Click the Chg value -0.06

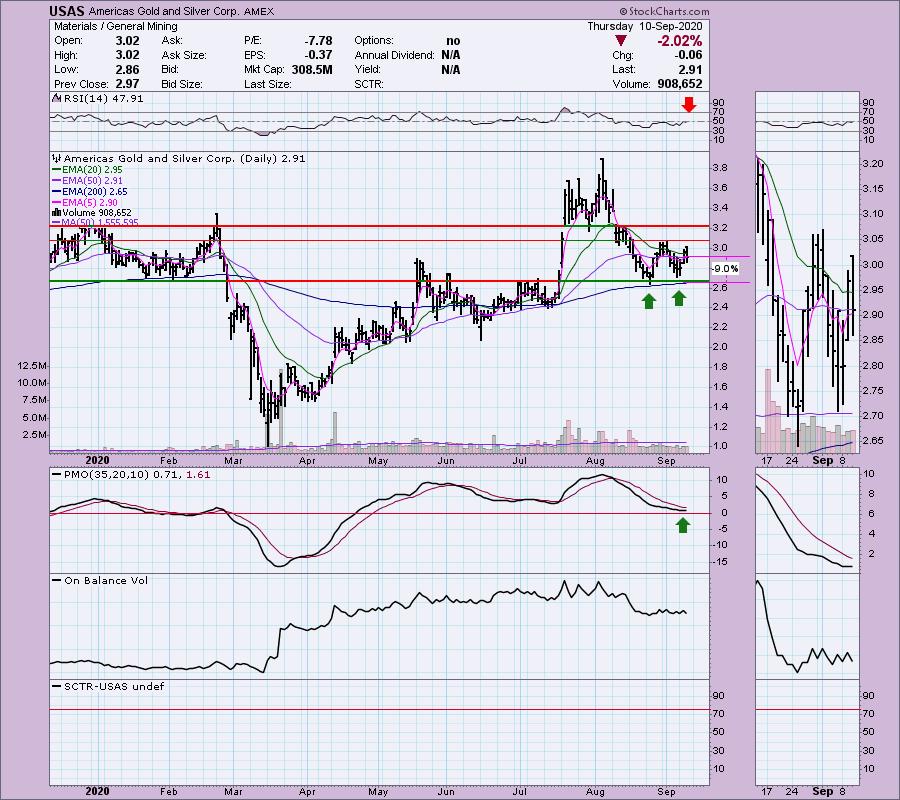click(688, 55)
